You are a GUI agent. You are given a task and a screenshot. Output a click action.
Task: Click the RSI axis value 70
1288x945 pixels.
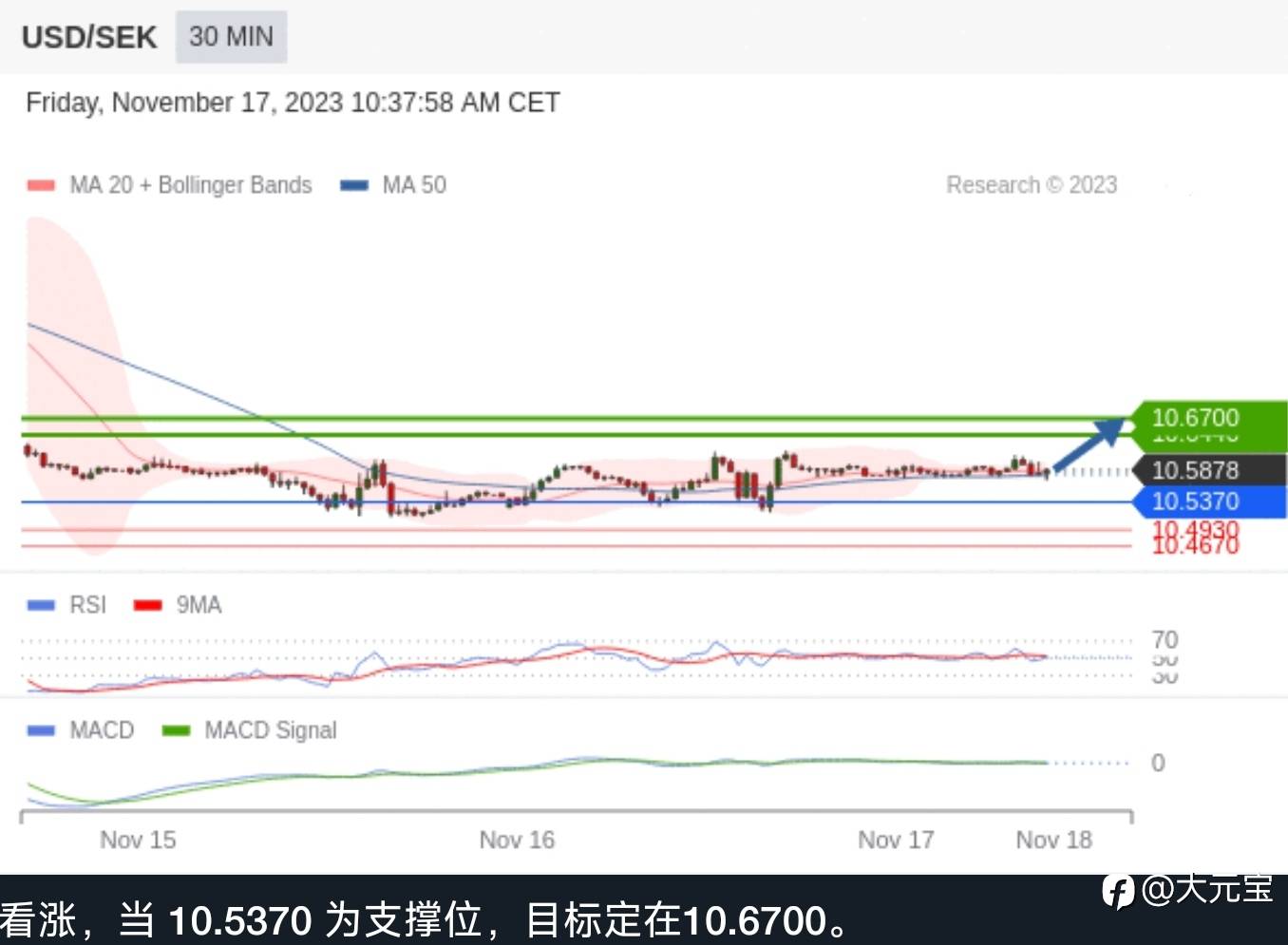(x=1165, y=639)
